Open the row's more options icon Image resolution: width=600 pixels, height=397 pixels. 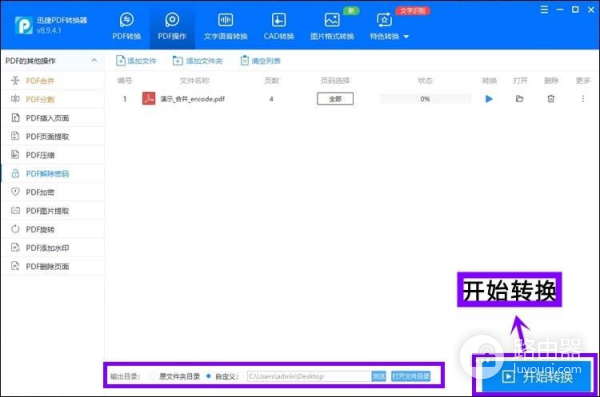point(583,99)
